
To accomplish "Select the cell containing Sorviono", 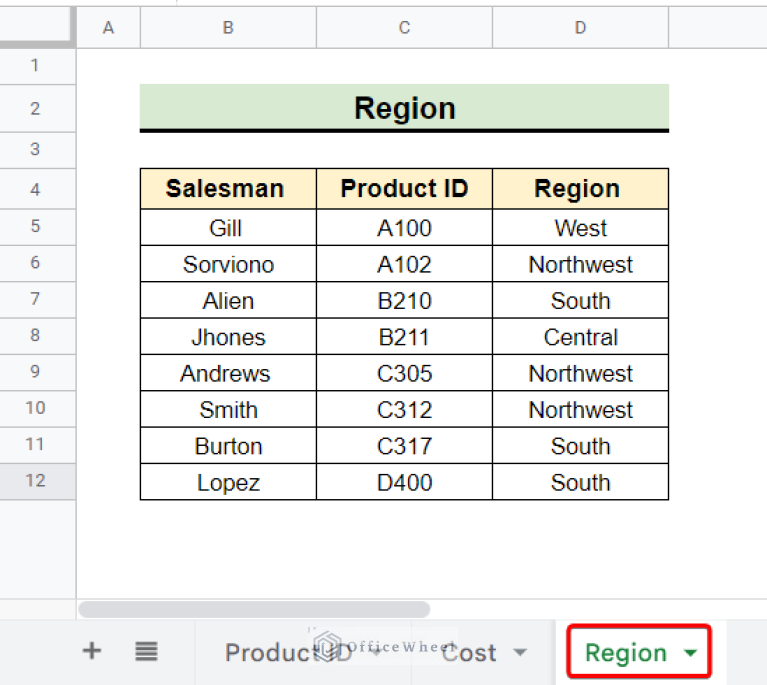I will (x=228, y=264).
